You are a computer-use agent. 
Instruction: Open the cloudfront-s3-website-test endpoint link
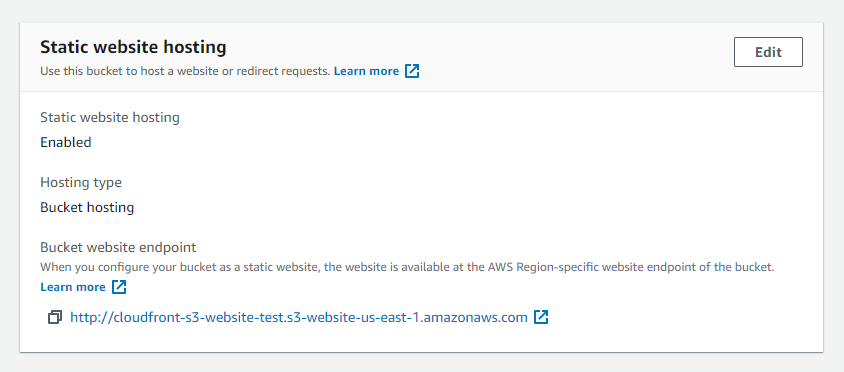(299, 318)
